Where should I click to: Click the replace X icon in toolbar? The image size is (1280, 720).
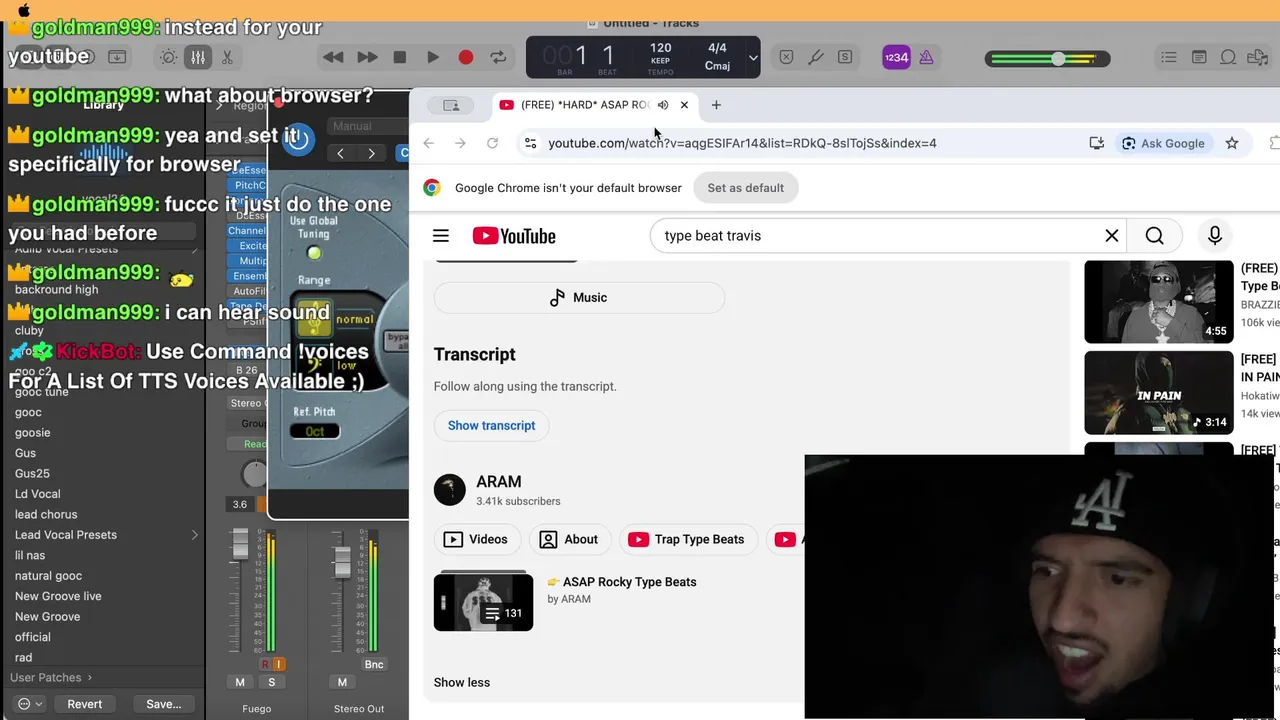(x=786, y=57)
